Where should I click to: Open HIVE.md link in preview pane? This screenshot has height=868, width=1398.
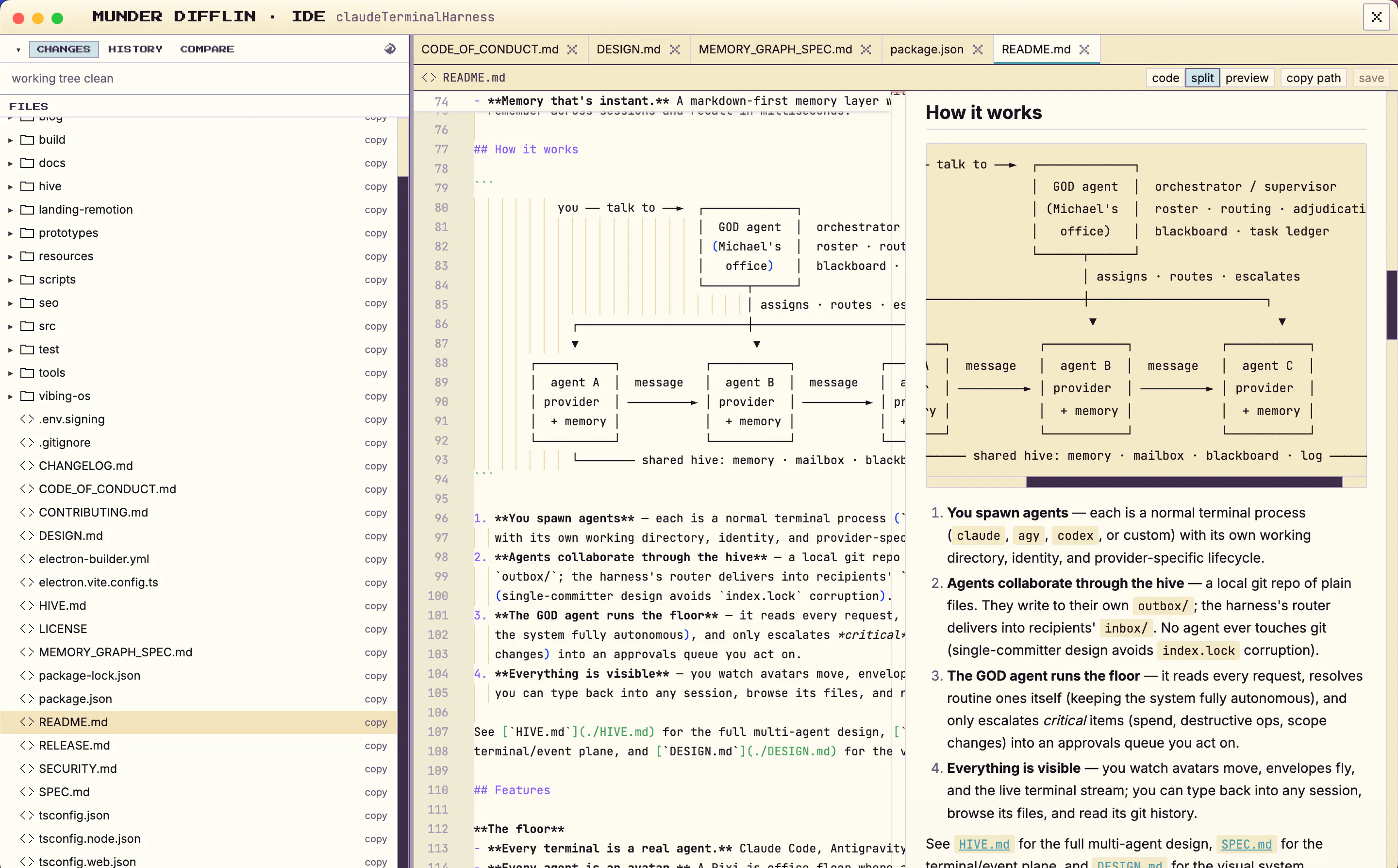(x=983, y=844)
